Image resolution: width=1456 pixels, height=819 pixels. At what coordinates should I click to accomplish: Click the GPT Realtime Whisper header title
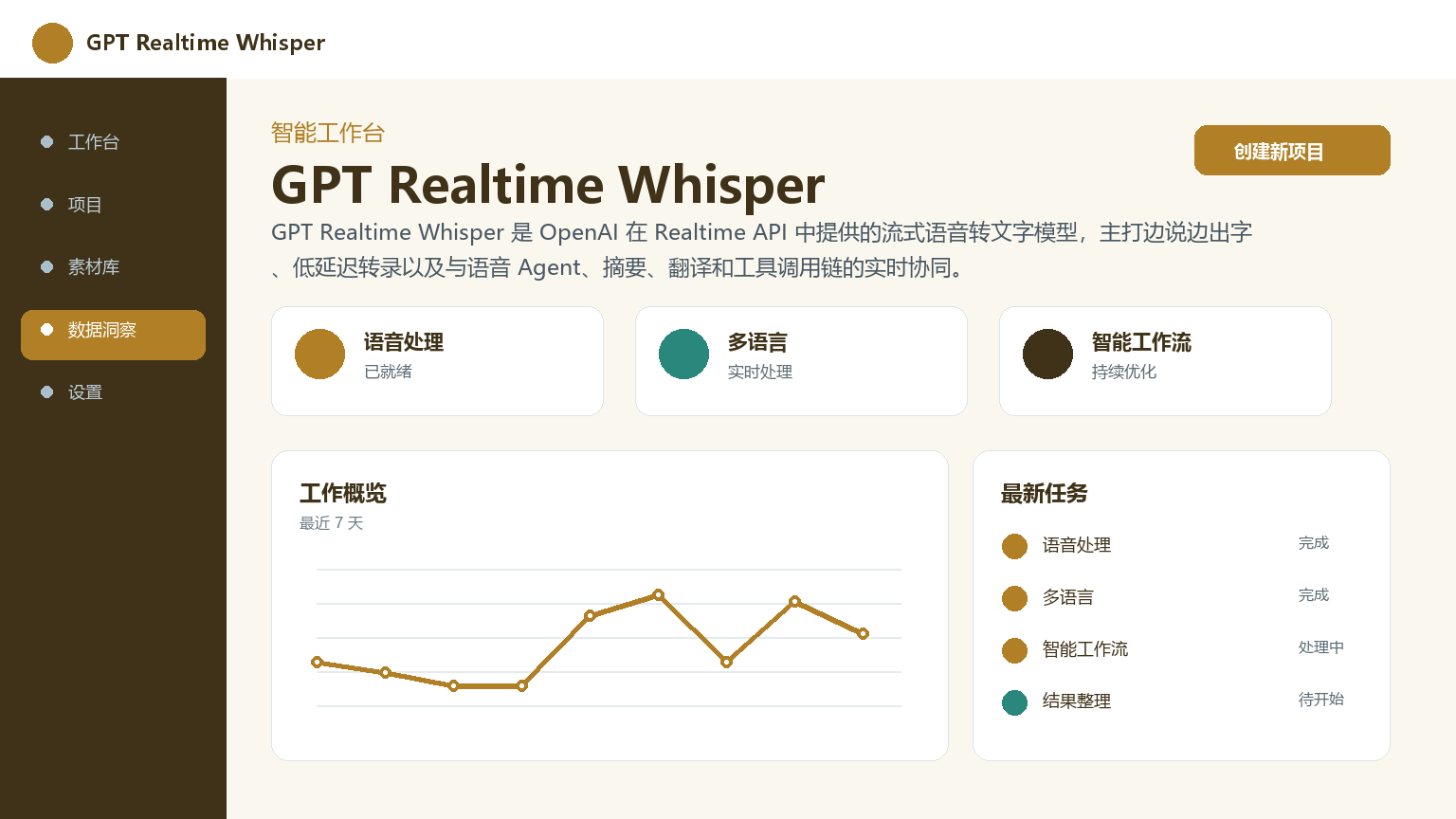coord(206,43)
